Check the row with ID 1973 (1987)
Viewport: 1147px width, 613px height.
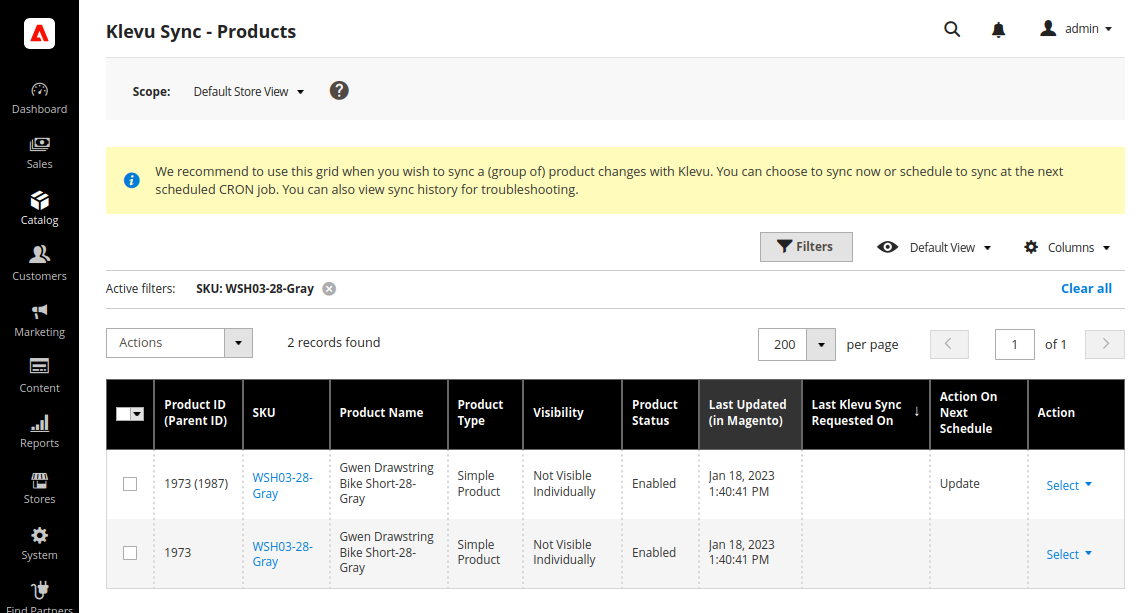point(130,484)
